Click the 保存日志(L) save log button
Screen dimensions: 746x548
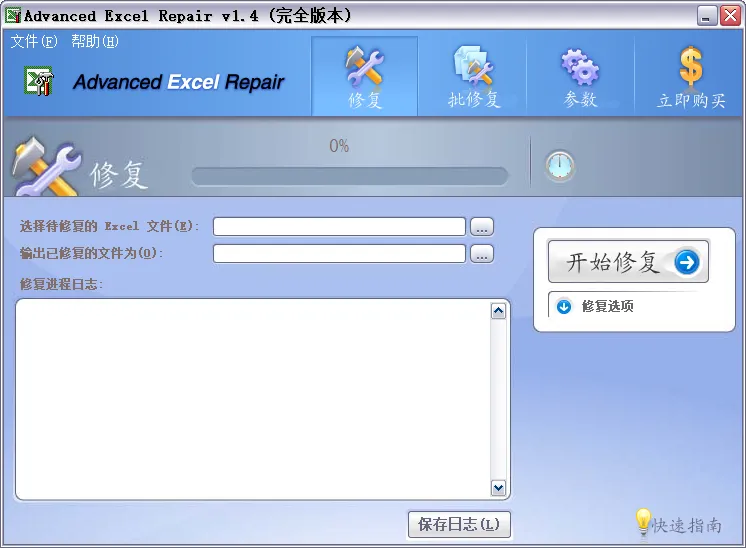[x=459, y=524]
